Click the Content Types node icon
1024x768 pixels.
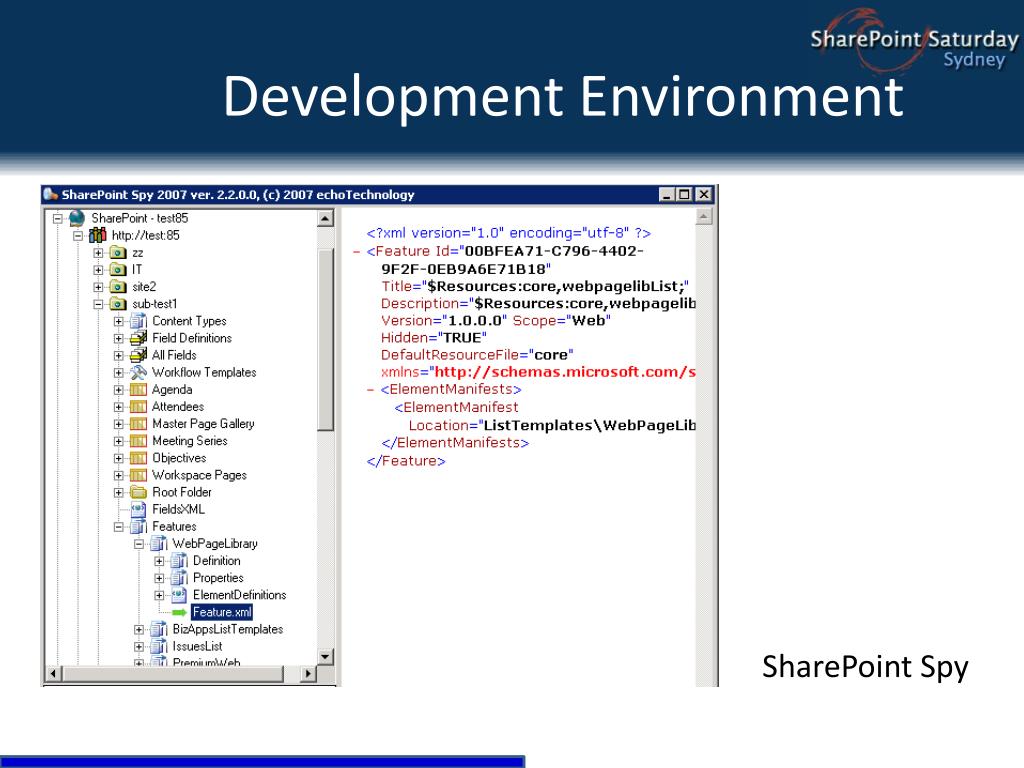point(138,321)
